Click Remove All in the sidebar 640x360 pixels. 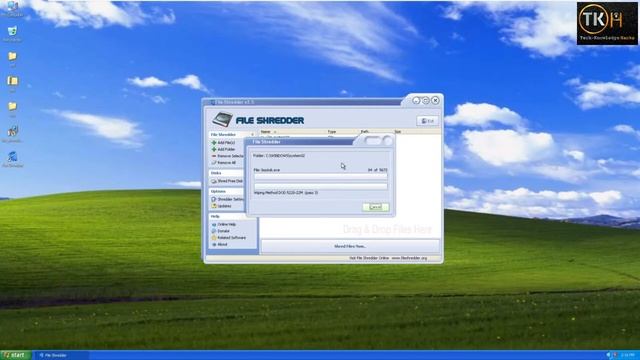coord(224,162)
